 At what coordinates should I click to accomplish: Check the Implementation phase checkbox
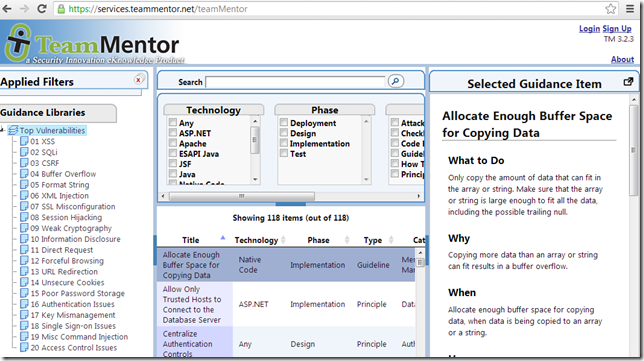click(x=284, y=143)
